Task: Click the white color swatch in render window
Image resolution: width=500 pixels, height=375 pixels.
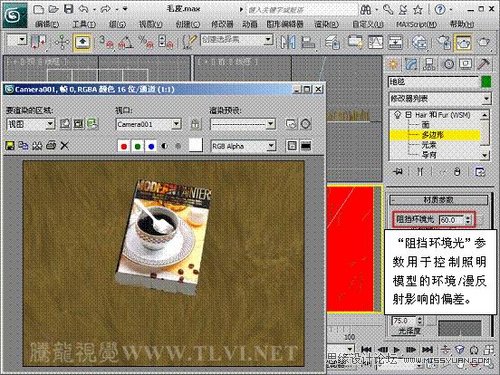Action: pos(196,145)
